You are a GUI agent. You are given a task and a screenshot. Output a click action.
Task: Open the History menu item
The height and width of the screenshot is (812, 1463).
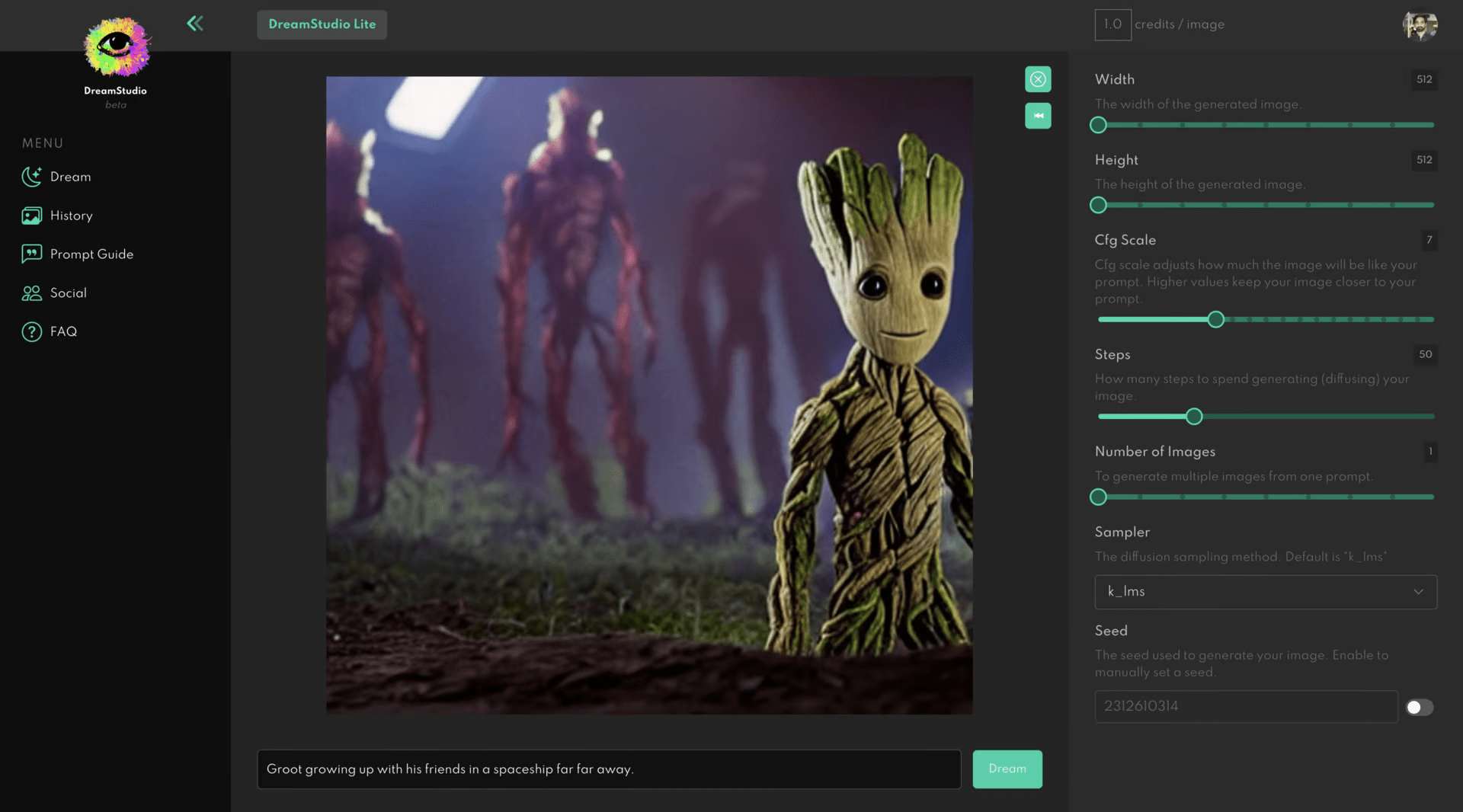click(x=71, y=216)
